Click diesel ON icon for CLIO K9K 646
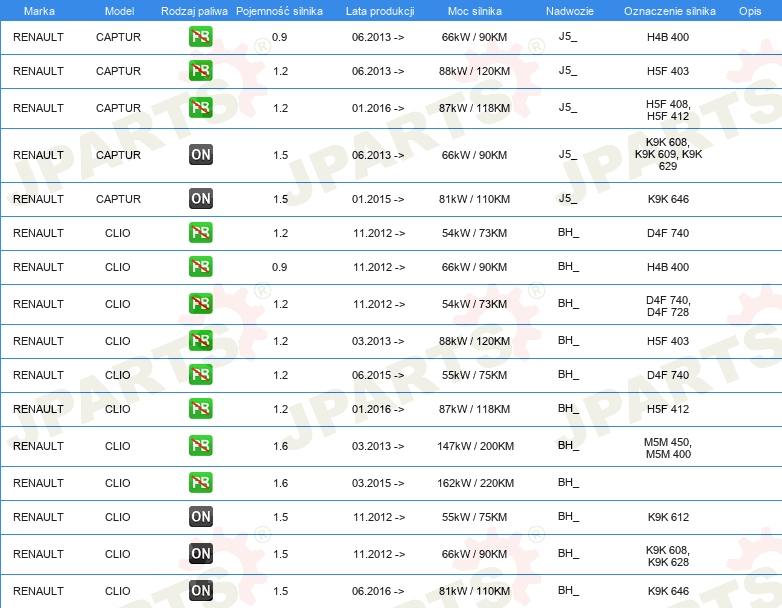The height and width of the screenshot is (608, 782). tap(200, 591)
